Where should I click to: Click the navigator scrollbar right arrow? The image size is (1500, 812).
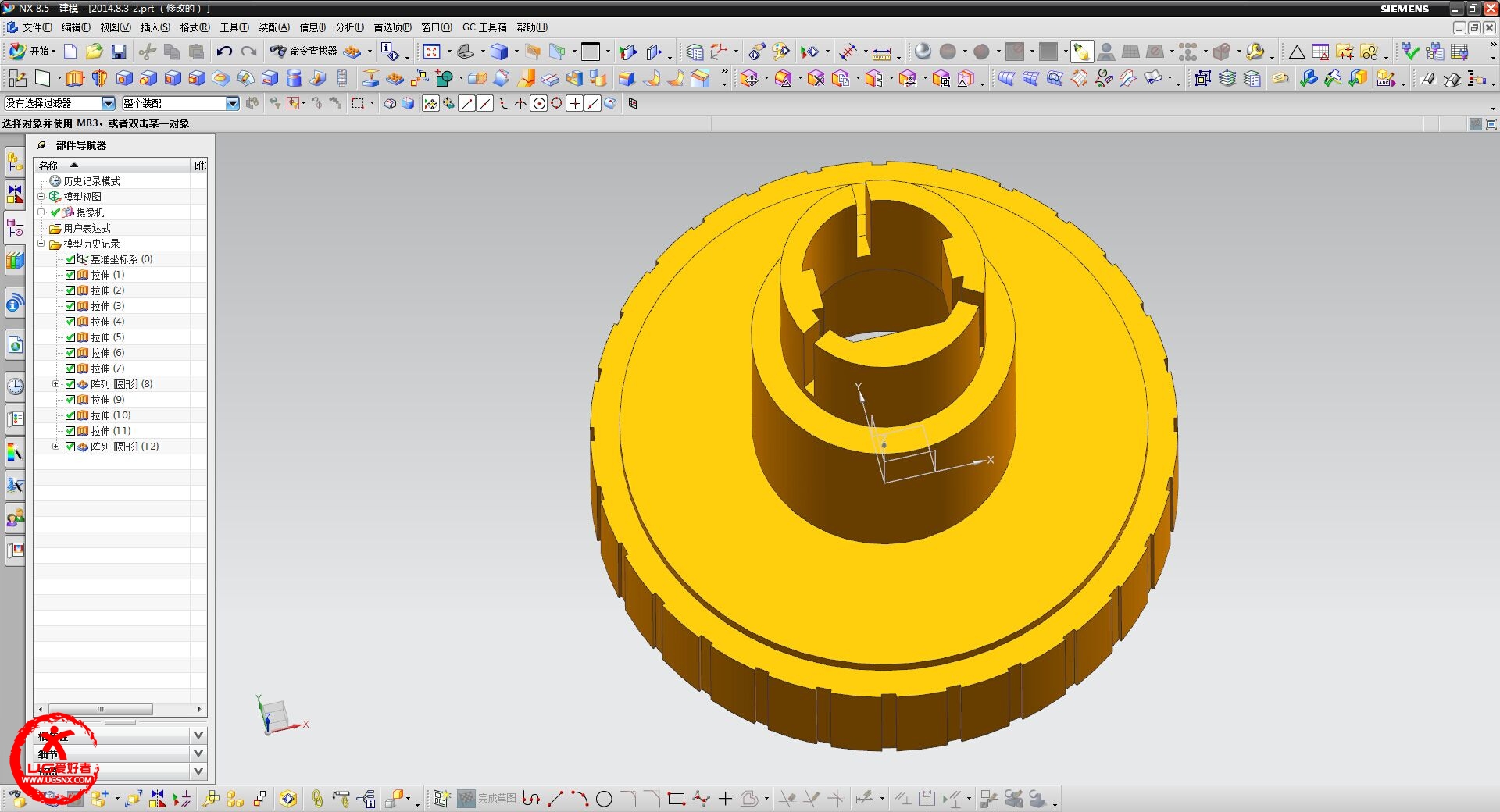tap(199, 709)
